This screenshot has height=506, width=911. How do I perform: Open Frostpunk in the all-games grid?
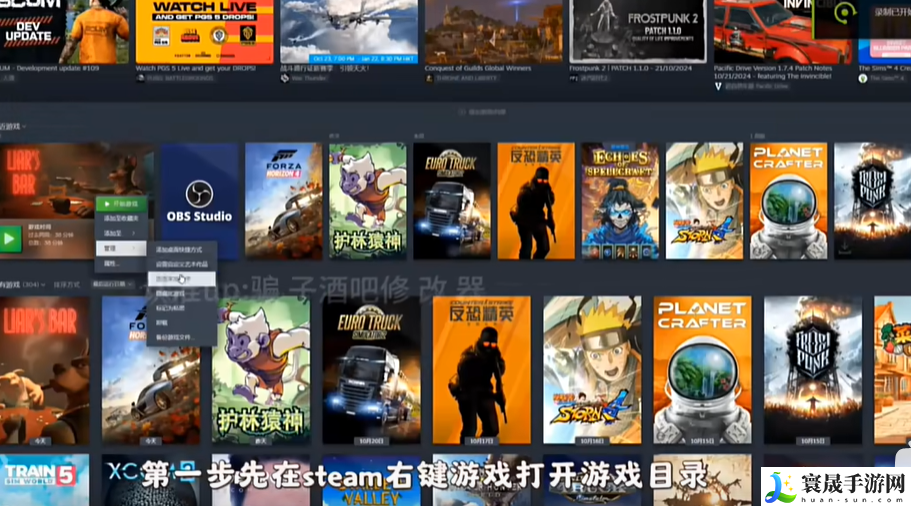[813, 370]
